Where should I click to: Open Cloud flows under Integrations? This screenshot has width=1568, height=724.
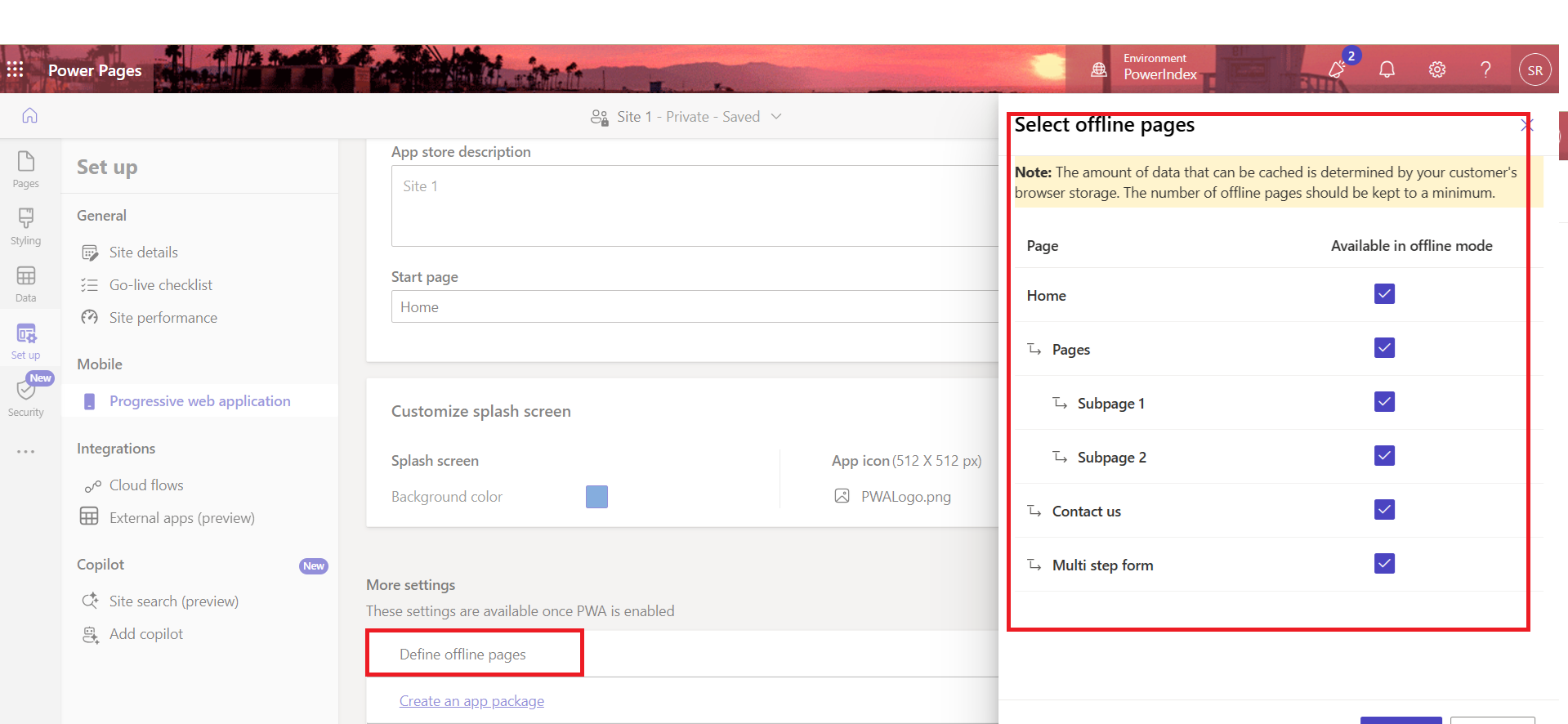(146, 485)
